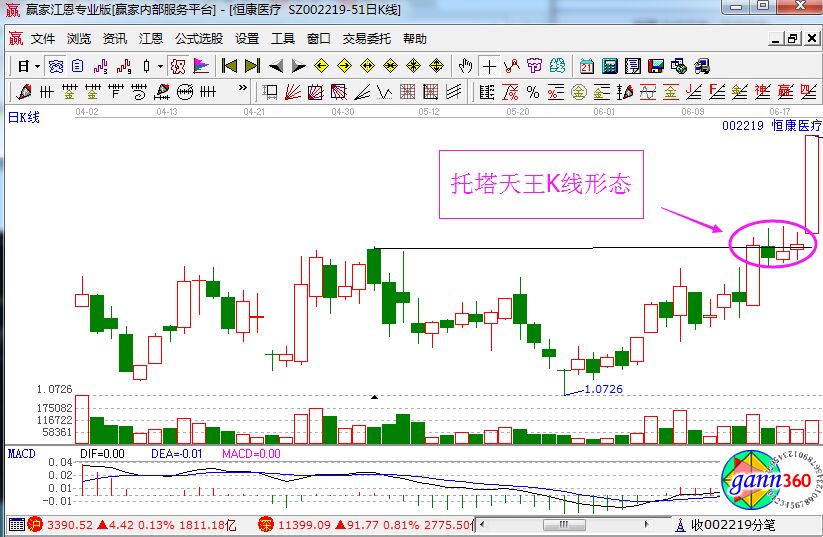Open the 交易委托 menu
823x537 pixels.
[x=367, y=39]
